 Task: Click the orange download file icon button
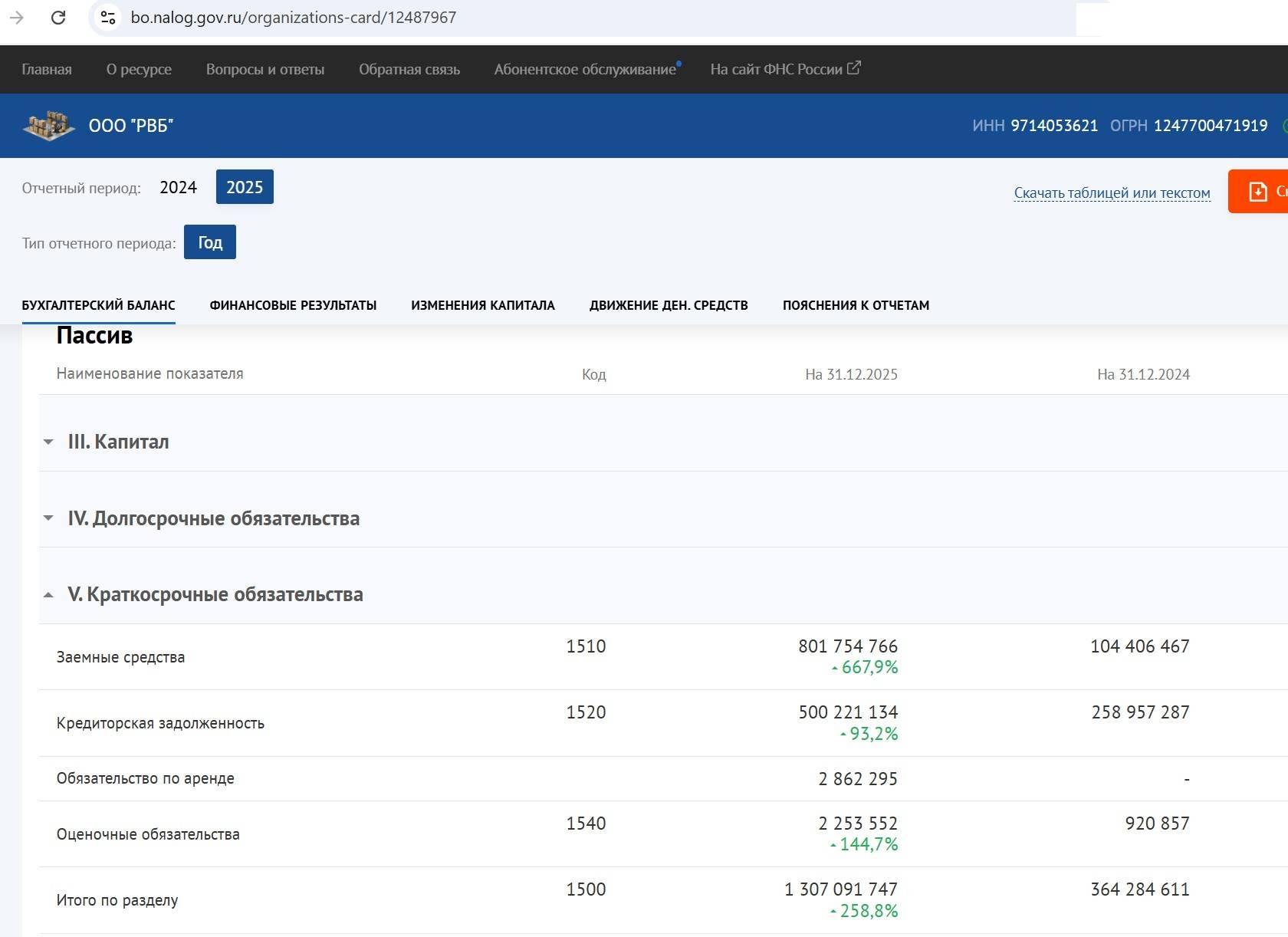(1259, 192)
